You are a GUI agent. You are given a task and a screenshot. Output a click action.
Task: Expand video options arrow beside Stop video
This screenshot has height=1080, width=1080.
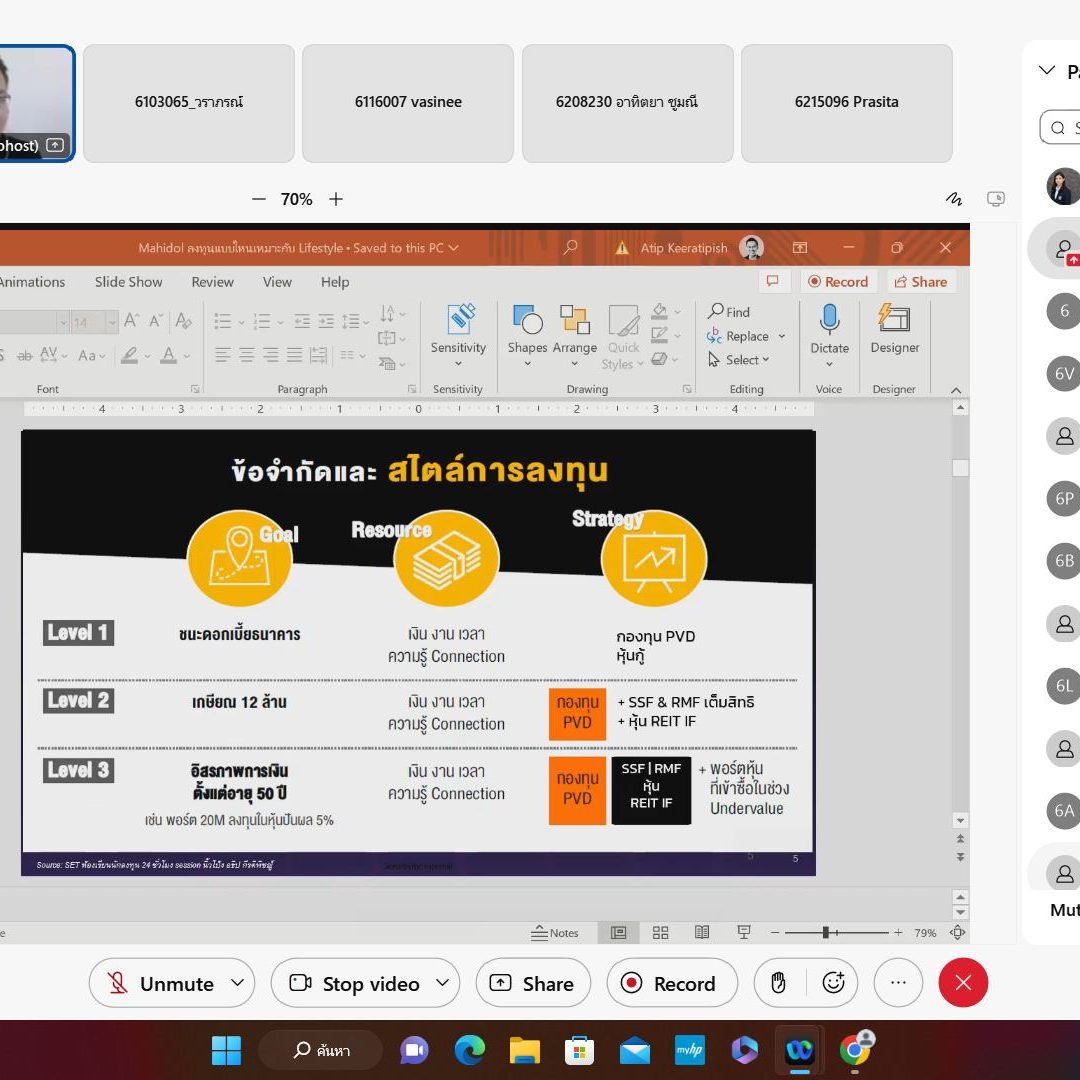coord(441,984)
